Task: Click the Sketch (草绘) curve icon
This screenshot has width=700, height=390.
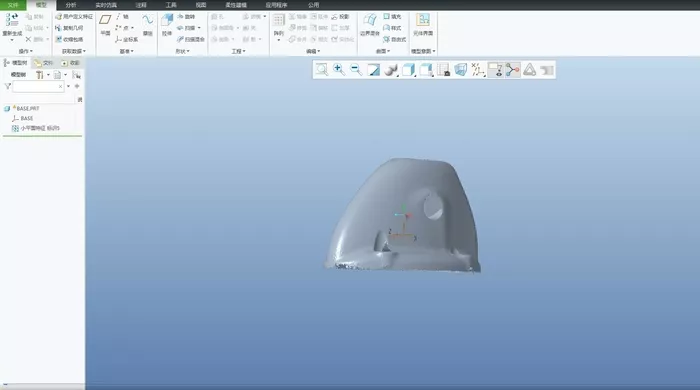Action: coord(148,25)
